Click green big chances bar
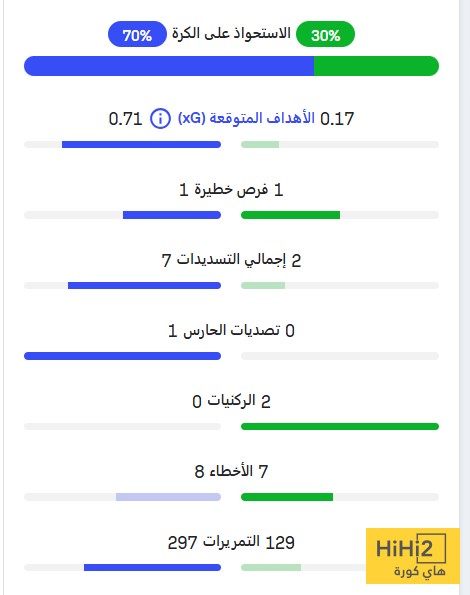Viewport: 470px width, 595px height. pos(291,215)
